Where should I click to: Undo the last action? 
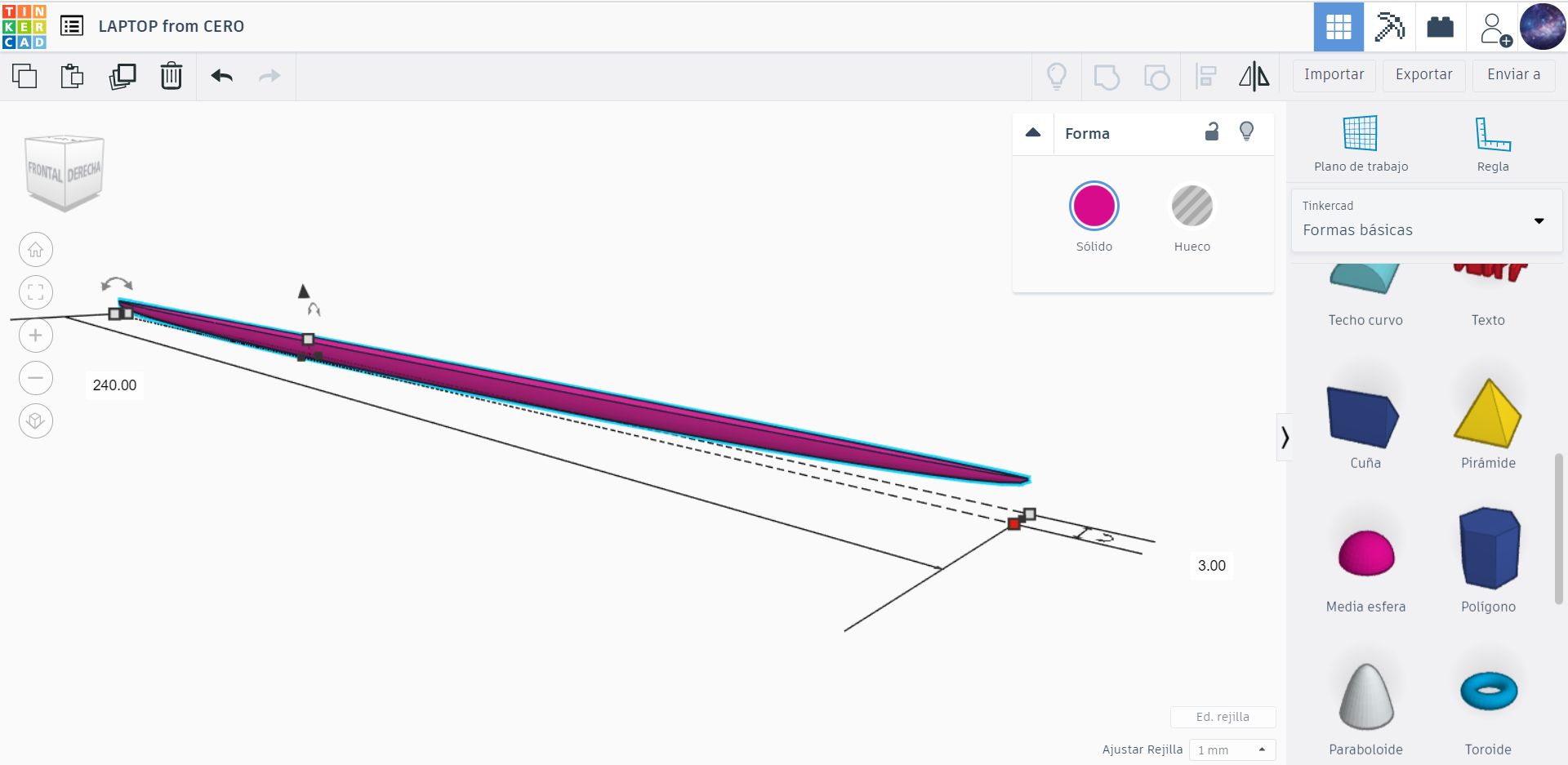(x=222, y=76)
